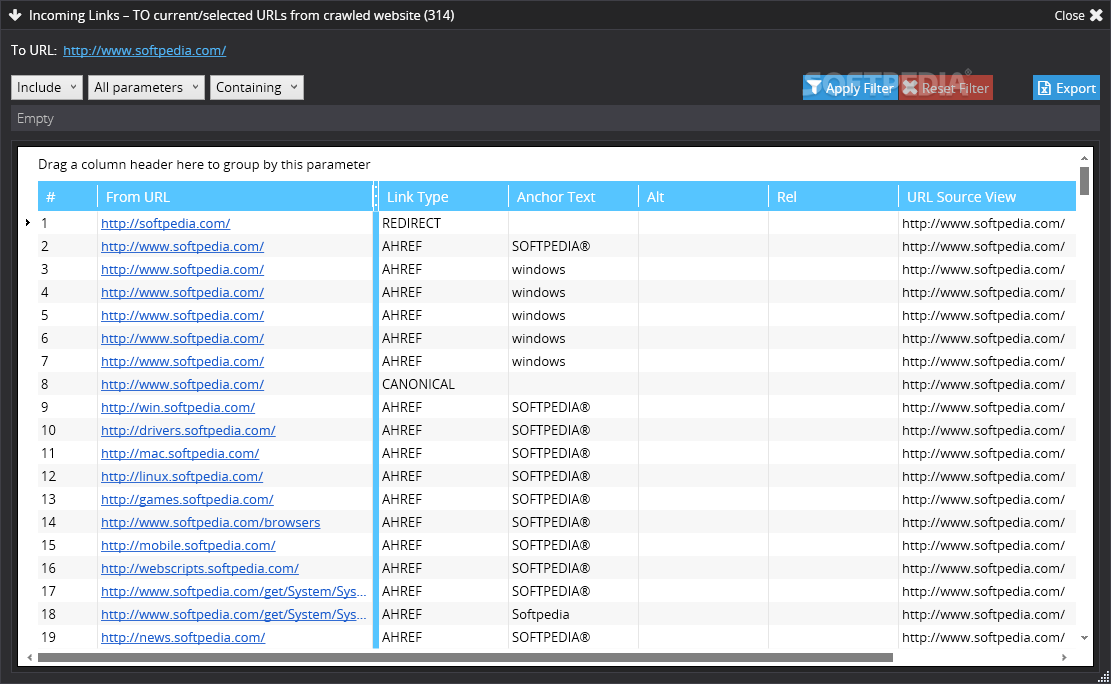Open http://webscripts.softpedia.com/ link

(x=200, y=568)
